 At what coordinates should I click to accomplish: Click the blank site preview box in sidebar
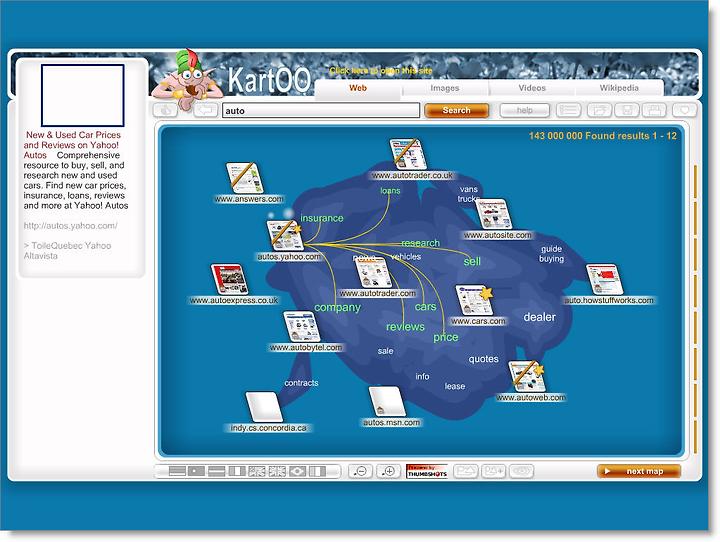83,96
